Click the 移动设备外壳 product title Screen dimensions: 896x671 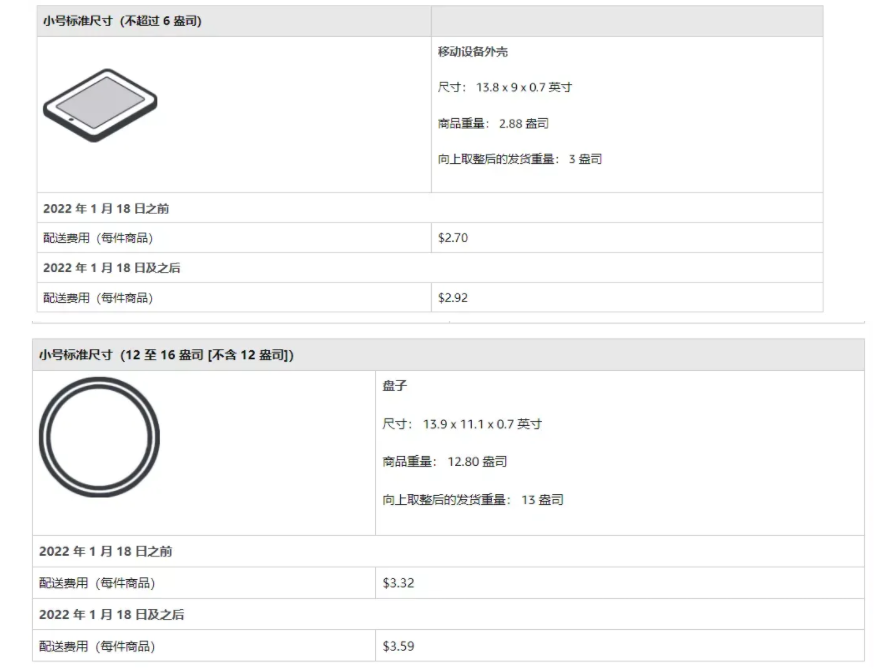473,52
